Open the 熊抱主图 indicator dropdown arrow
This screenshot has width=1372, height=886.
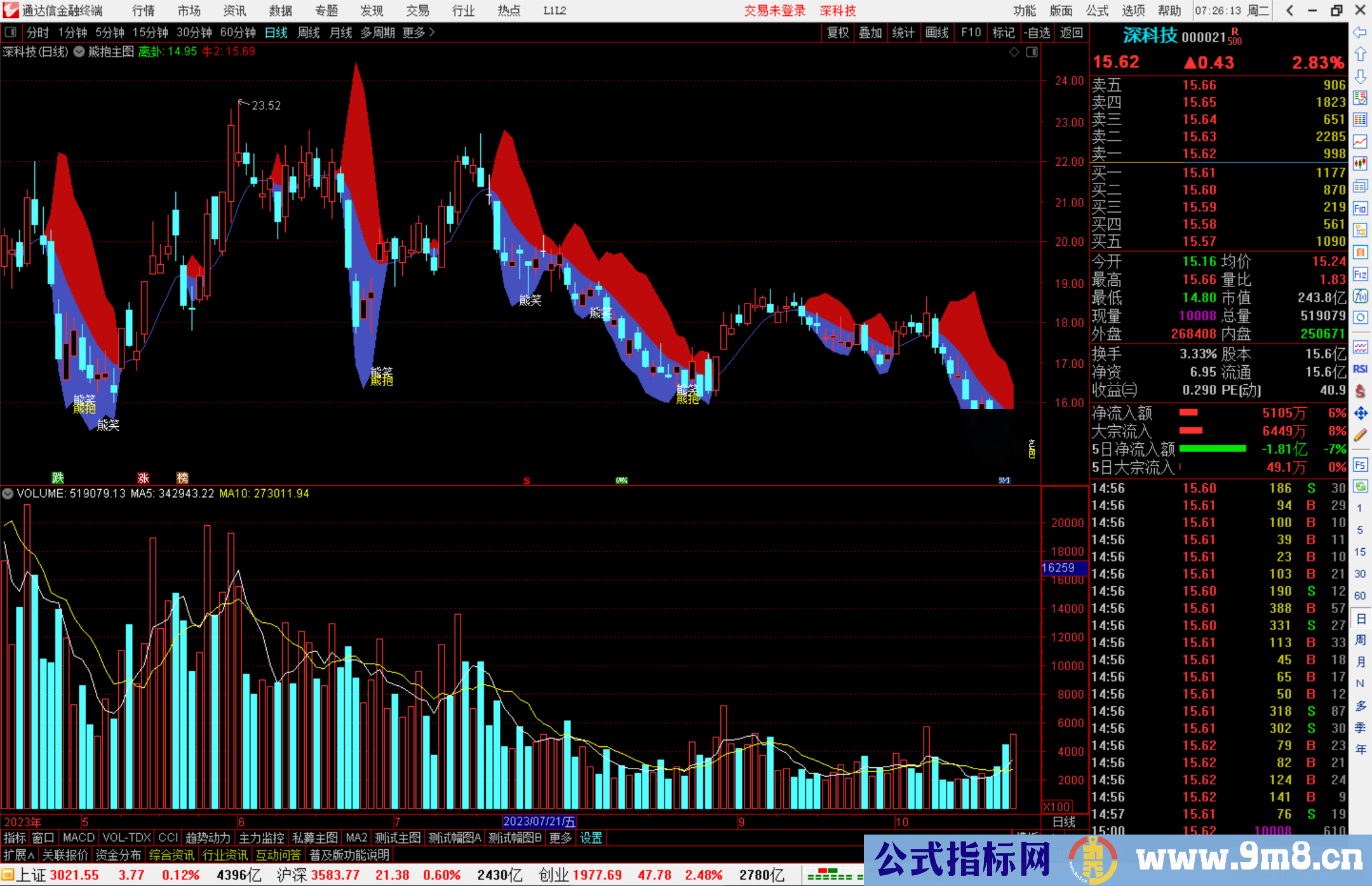(79, 52)
